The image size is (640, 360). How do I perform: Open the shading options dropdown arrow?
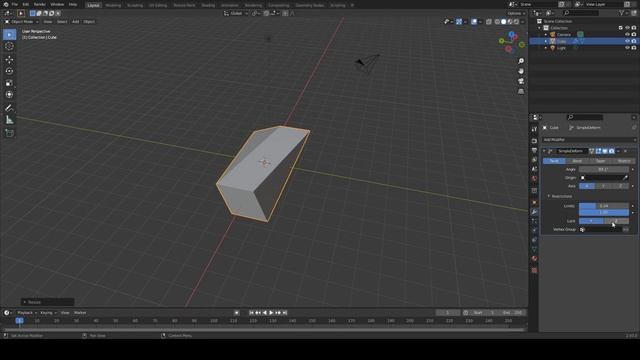click(523, 22)
